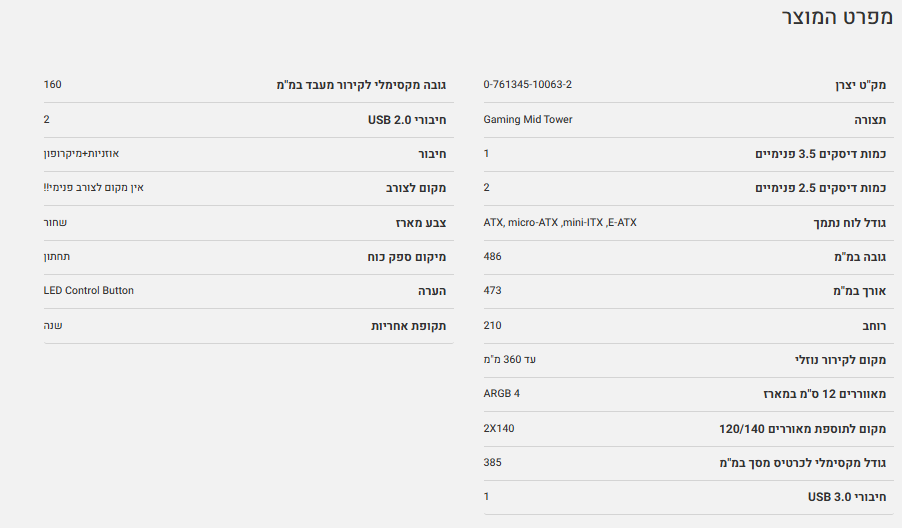Click the מיקום ספק כוח label
The image size is (902, 528).
click(x=407, y=257)
